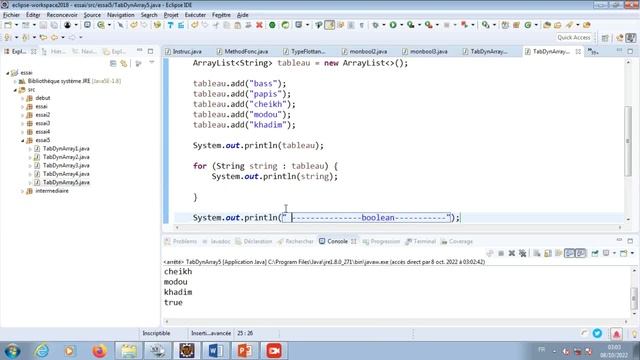Click the cursor position 25 : 26 in status bar
This screenshot has width=640, height=360.
point(245,333)
